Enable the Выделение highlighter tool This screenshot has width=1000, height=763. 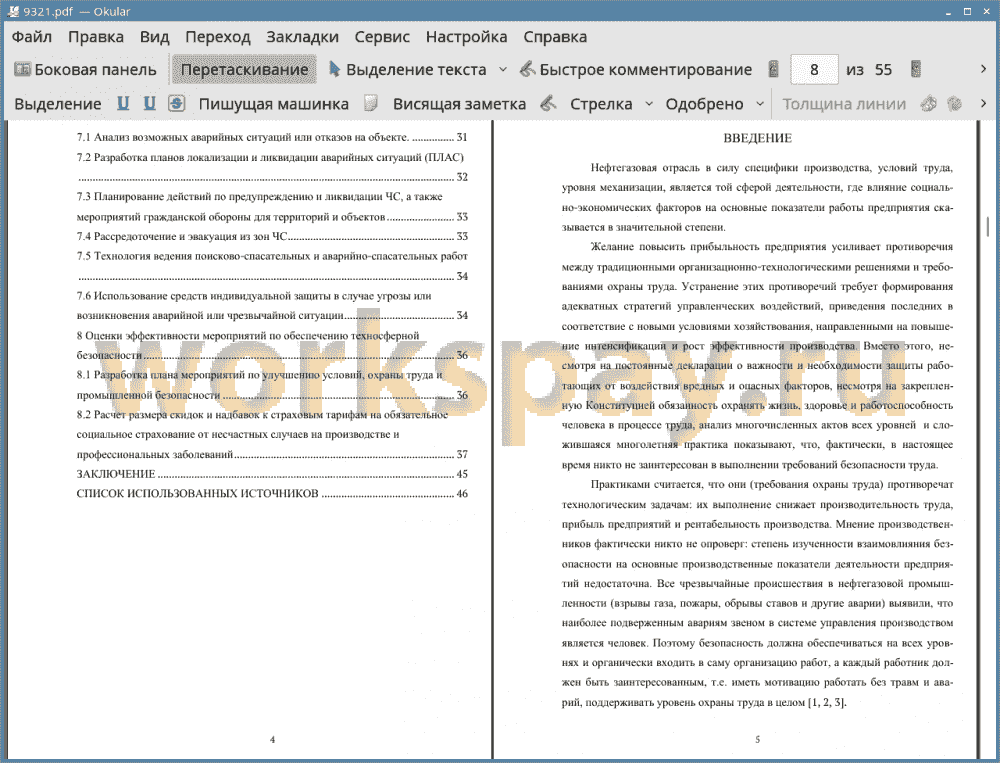click(57, 104)
